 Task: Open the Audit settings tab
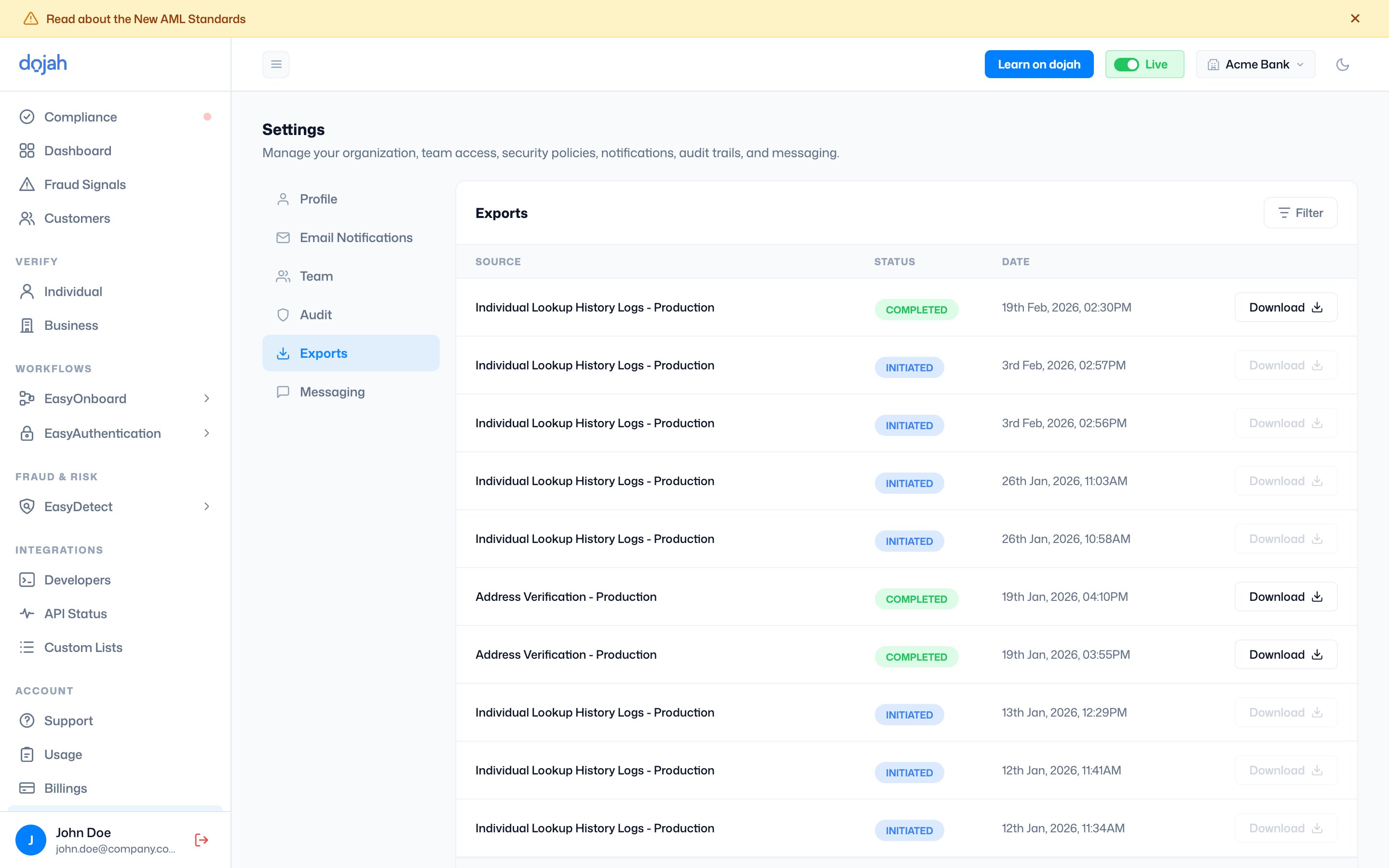[x=351, y=314]
